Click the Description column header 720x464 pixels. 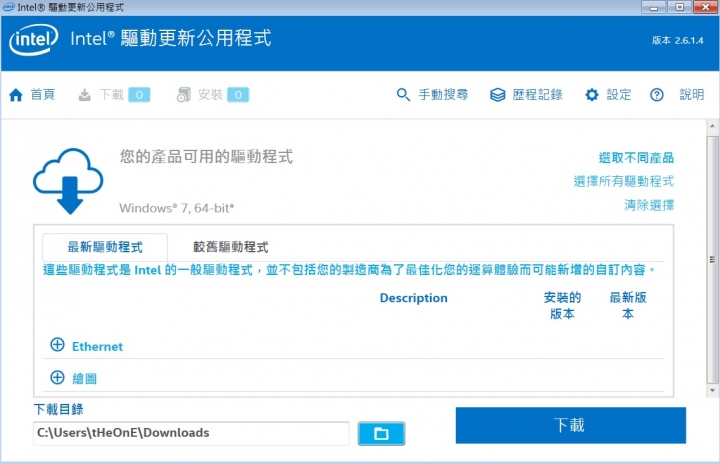(x=413, y=298)
